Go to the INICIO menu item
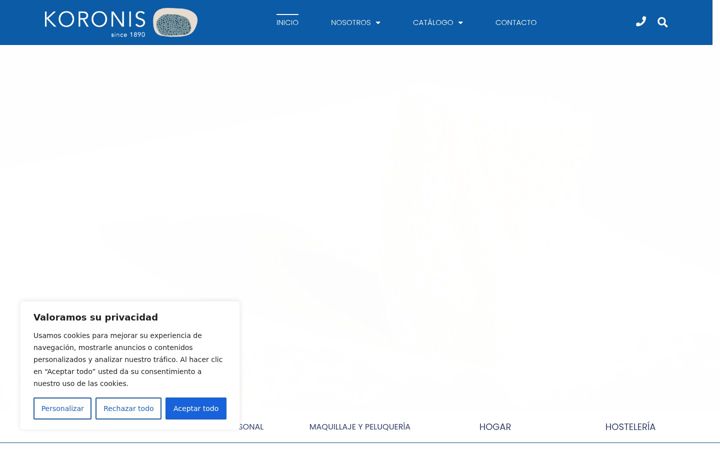Viewport: 720px width, 450px height. coord(287,22)
